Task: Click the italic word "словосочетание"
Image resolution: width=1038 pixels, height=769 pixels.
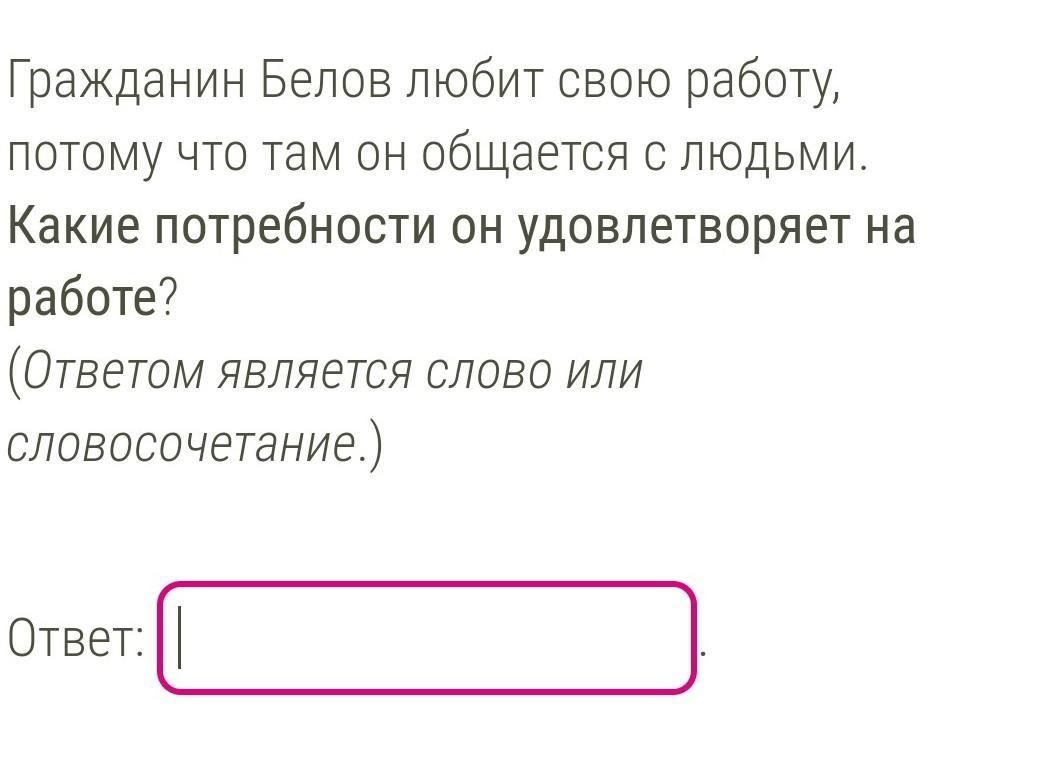Action: pyautogui.click(x=181, y=445)
